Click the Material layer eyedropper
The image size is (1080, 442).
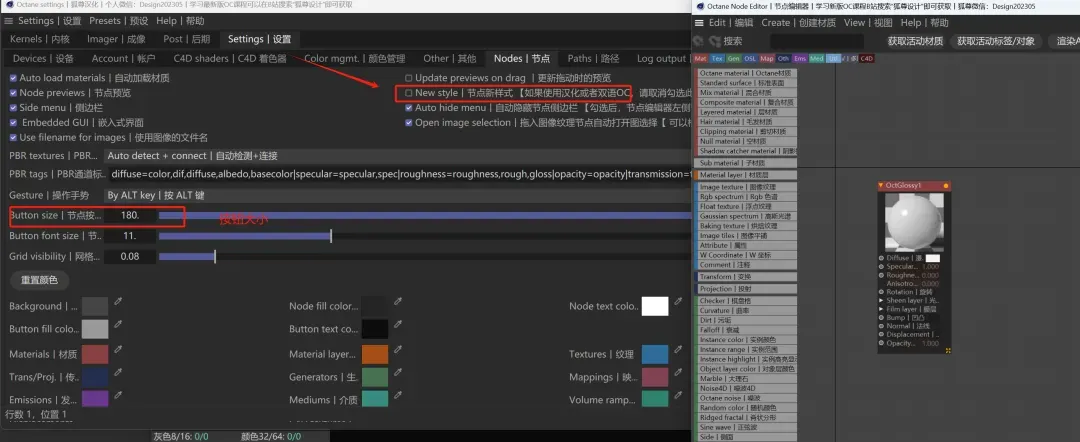tap(398, 350)
